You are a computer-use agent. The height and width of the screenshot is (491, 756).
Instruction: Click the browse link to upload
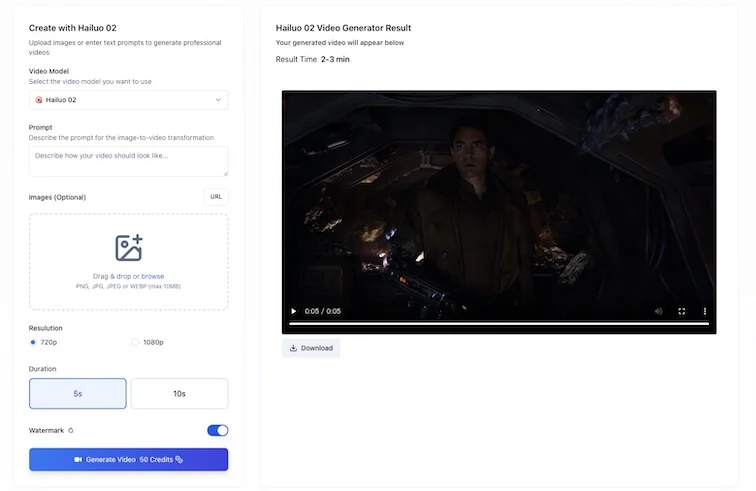point(153,276)
